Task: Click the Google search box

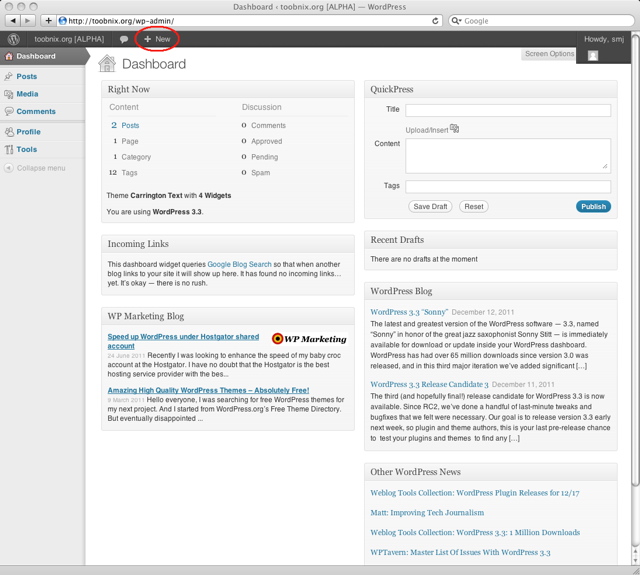Action: pos(542,21)
